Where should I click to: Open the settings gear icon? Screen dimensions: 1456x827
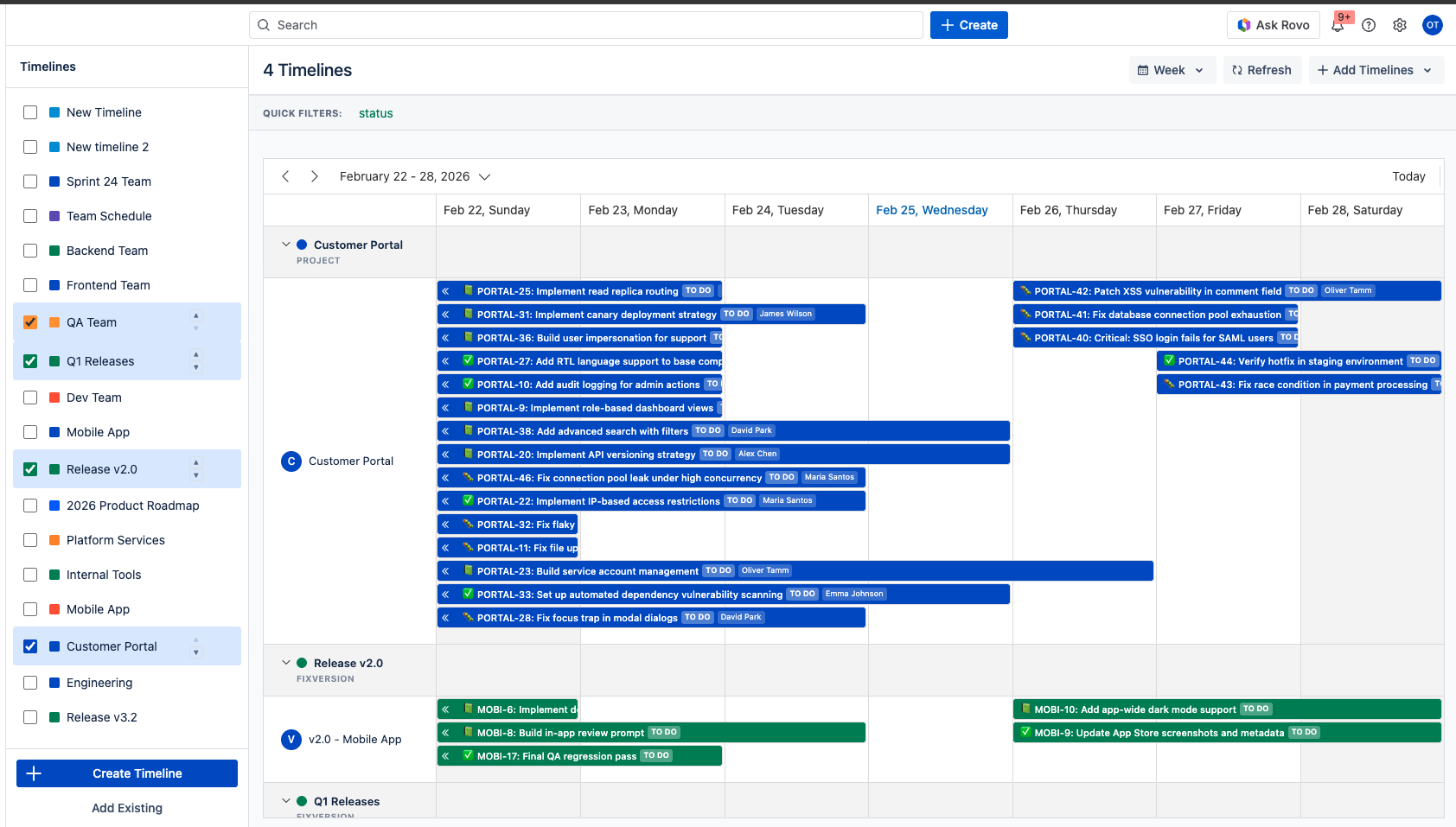1400,25
